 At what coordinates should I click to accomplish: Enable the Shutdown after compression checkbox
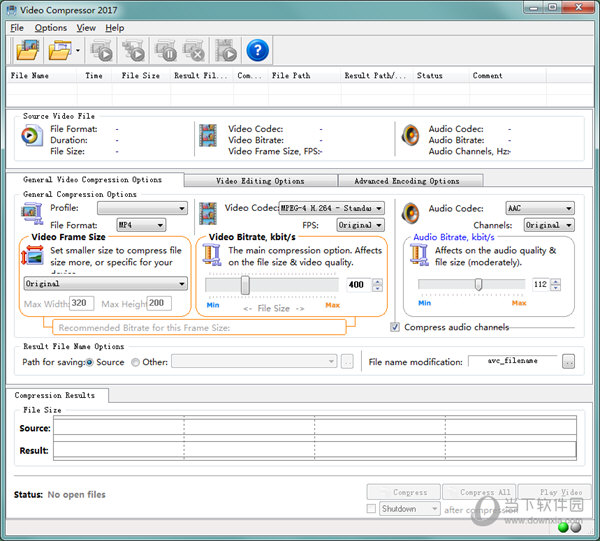tap(371, 508)
